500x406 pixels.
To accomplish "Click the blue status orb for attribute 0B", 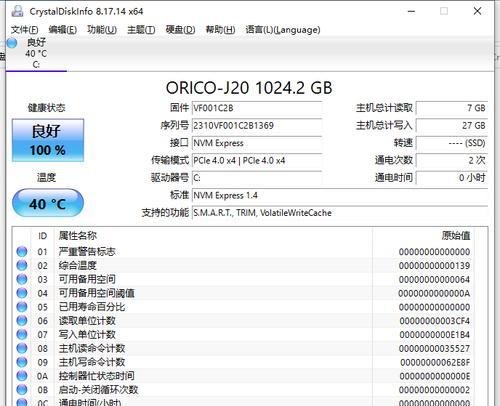I will point(22,390).
